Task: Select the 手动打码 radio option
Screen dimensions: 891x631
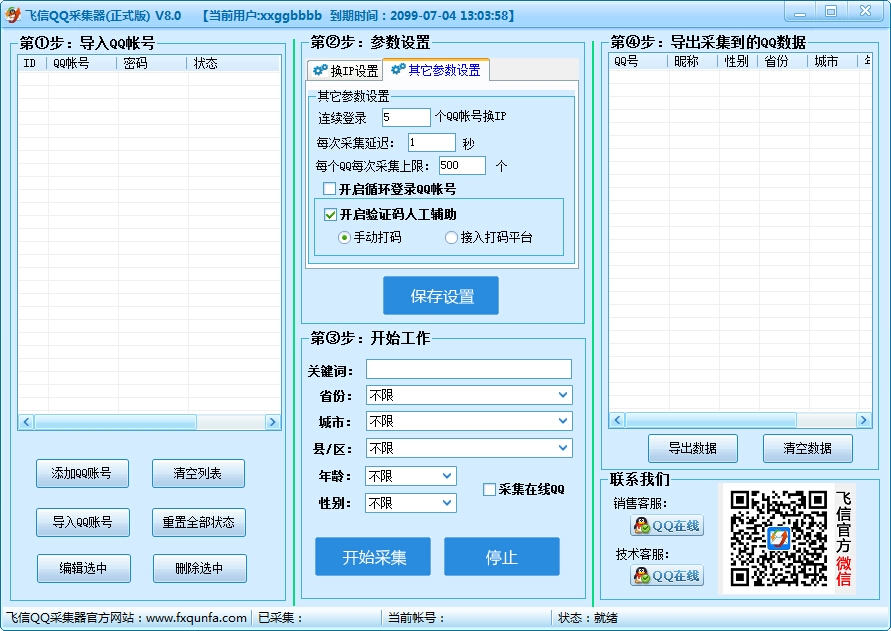Action: 344,238
